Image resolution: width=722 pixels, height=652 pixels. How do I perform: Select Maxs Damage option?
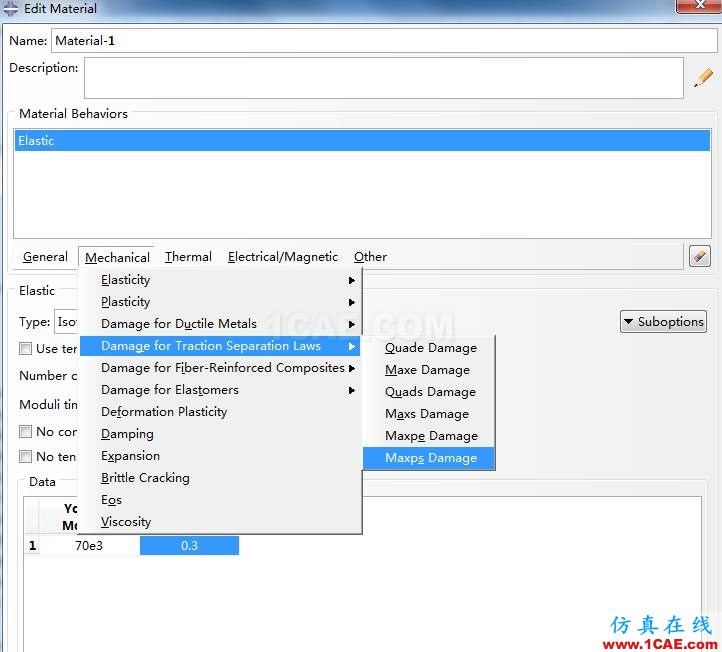coord(429,414)
